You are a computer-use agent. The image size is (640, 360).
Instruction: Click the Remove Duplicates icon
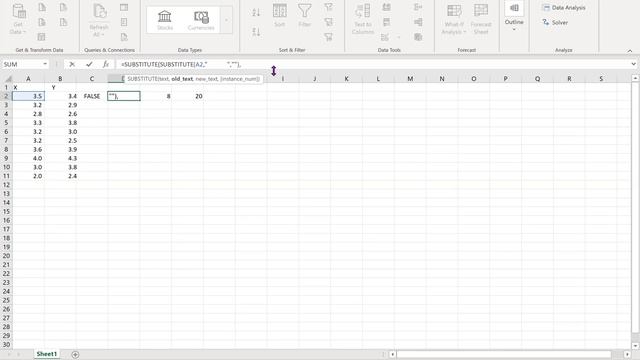387,22
